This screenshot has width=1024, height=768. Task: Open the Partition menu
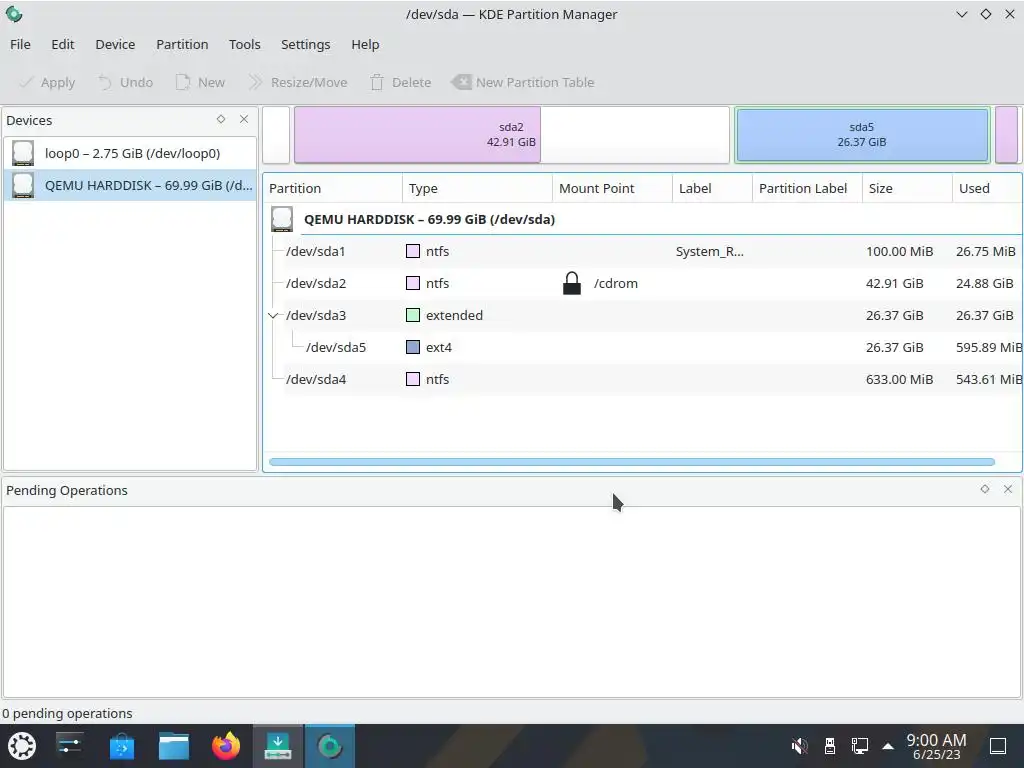182,44
